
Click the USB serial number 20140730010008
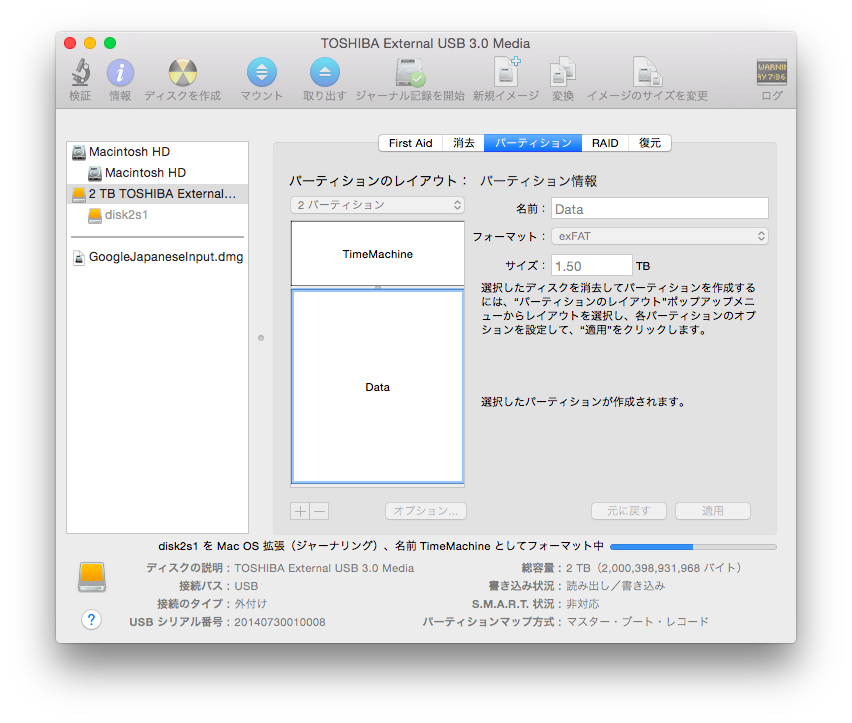tap(280, 622)
